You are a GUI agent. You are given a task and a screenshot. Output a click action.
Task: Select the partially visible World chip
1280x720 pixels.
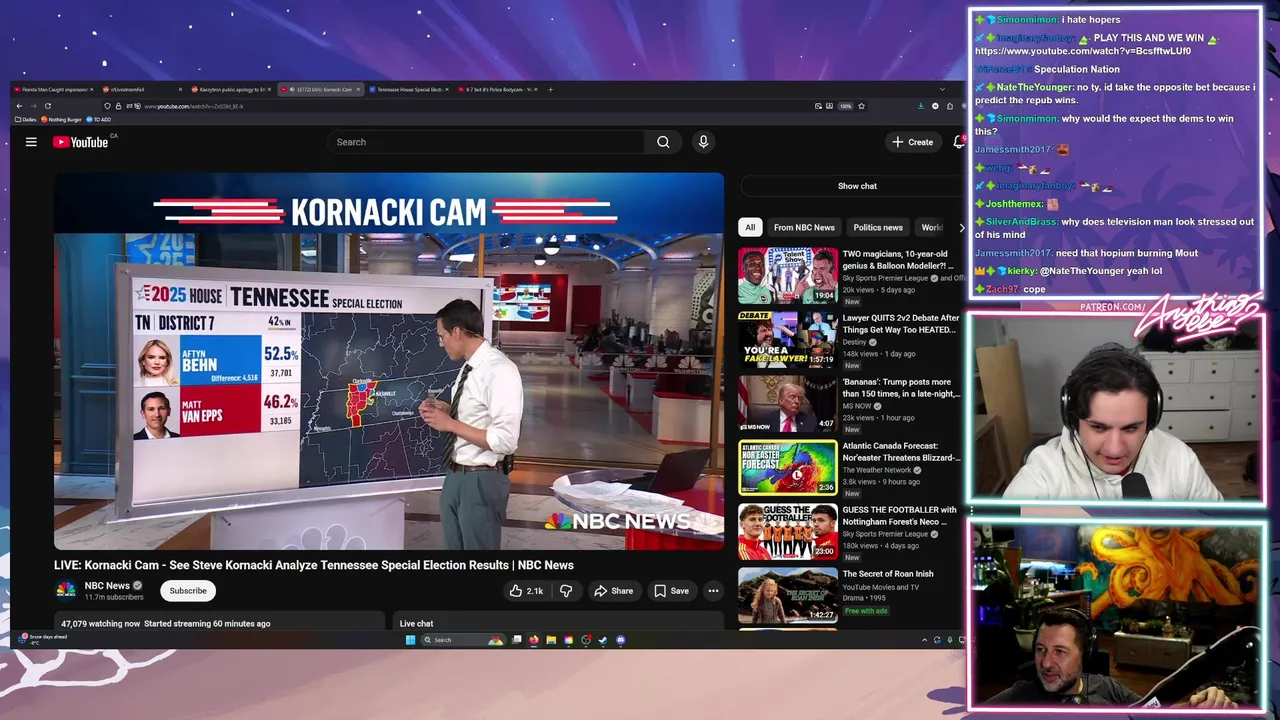(931, 227)
